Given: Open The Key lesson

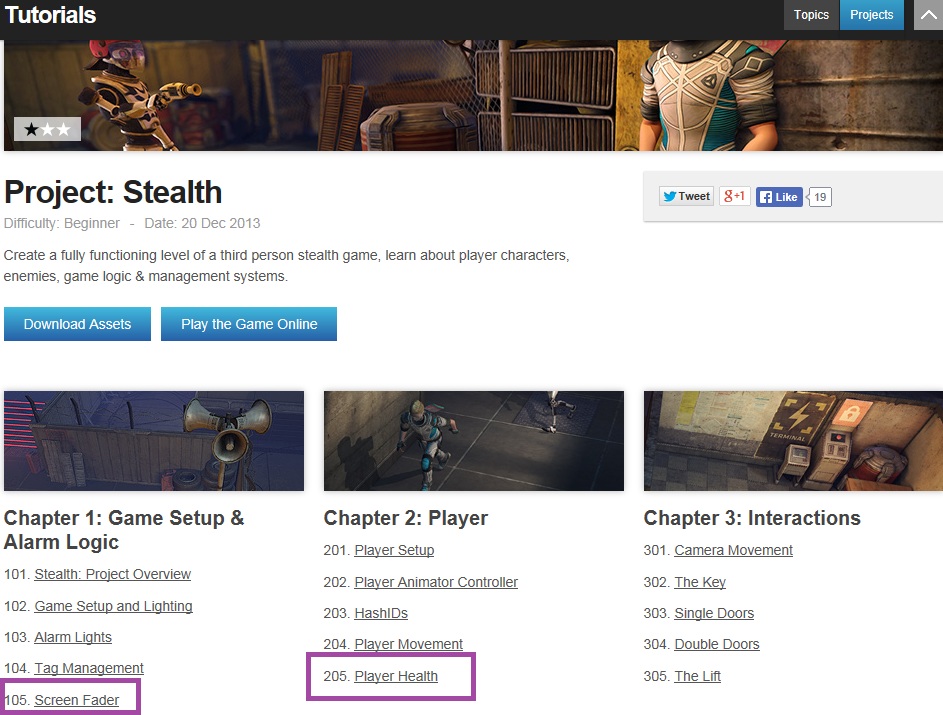Looking at the screenshot, I should 700,582.
